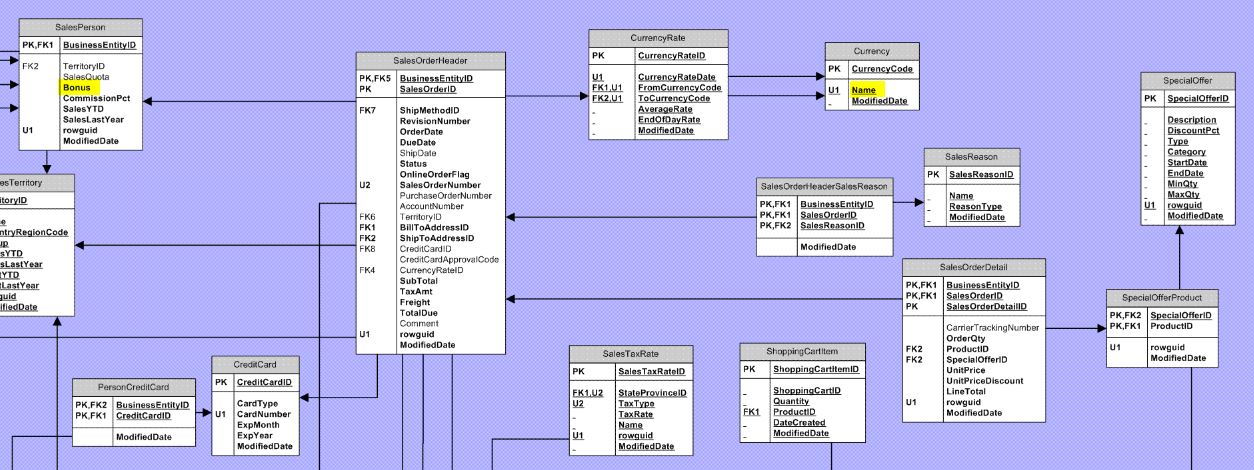Select the SpecialOfferProduct table title
Viewport: 1254px width, 470px height.
(1161, 298)
